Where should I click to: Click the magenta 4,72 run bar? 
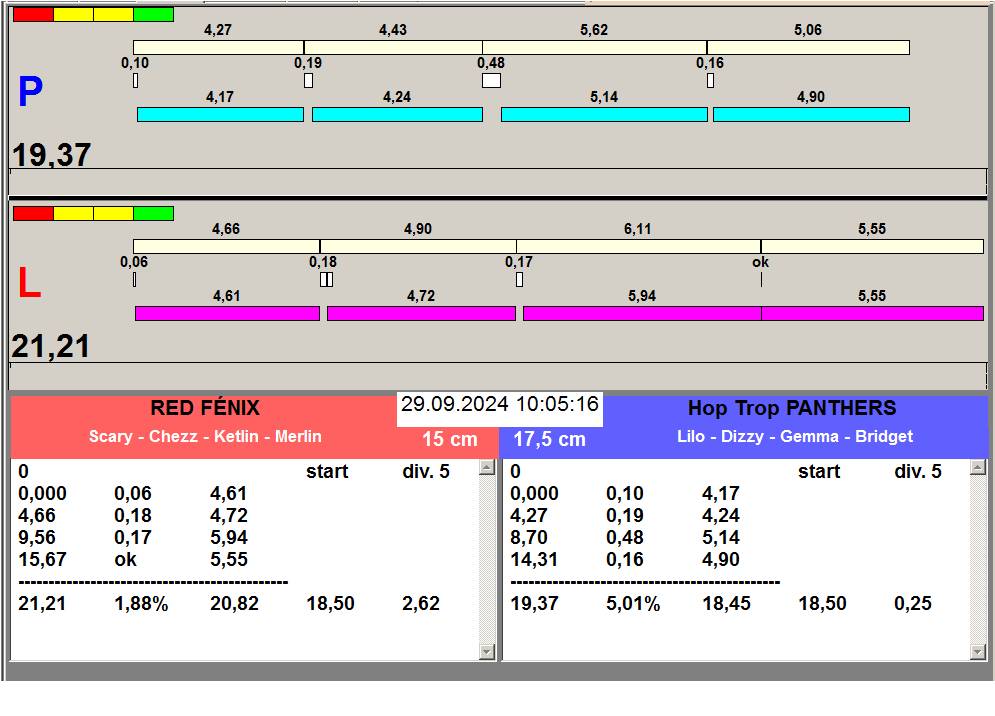pos(421,314)
